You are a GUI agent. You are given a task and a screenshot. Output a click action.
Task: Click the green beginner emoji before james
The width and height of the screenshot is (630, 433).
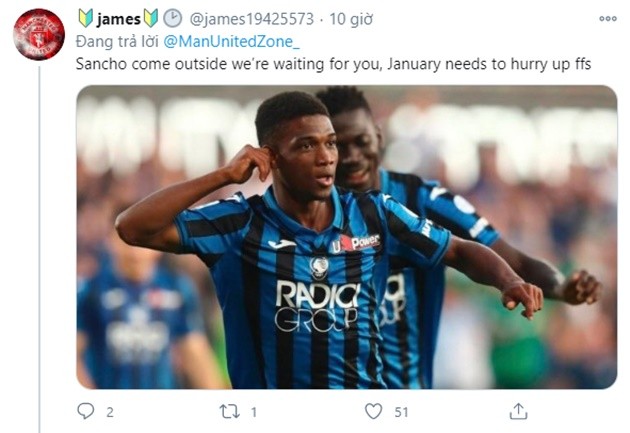[x=86, y=18]
